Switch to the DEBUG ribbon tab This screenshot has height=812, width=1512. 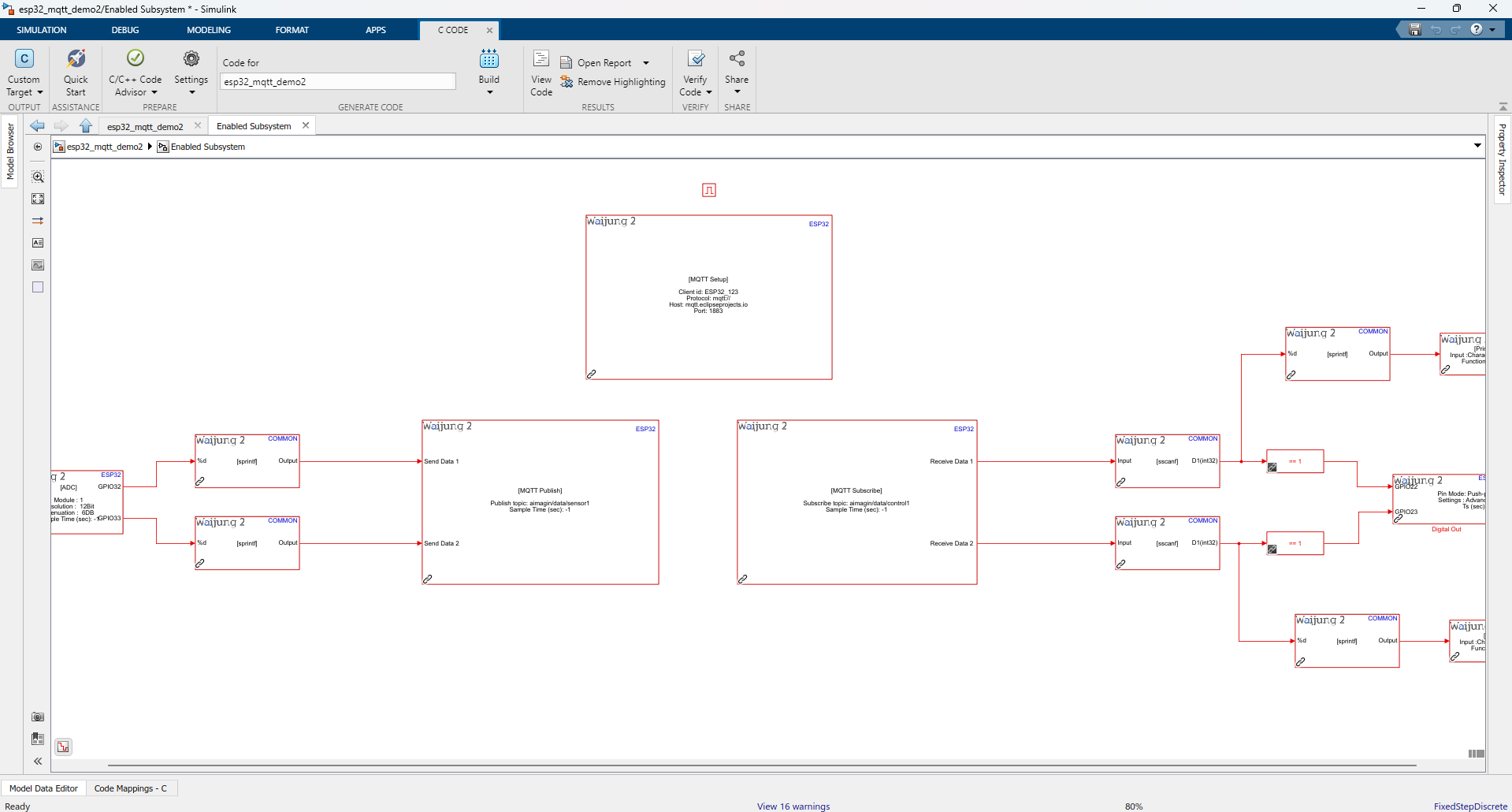coord(124,30)
